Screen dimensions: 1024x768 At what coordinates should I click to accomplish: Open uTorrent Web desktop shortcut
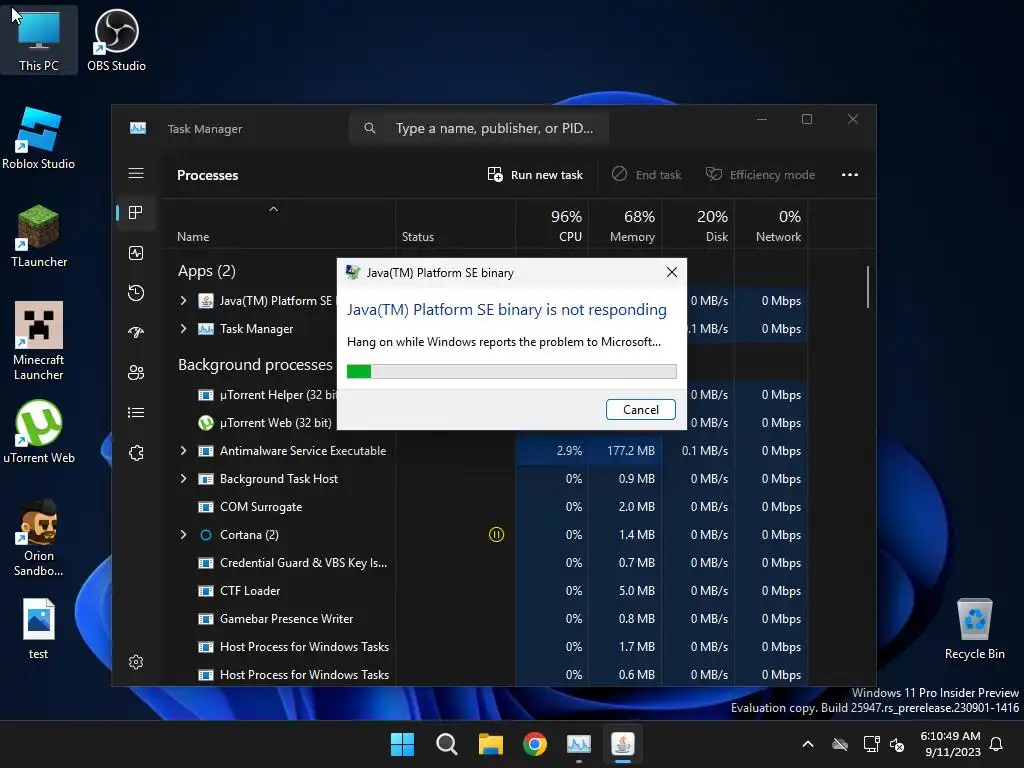(39, 432)
